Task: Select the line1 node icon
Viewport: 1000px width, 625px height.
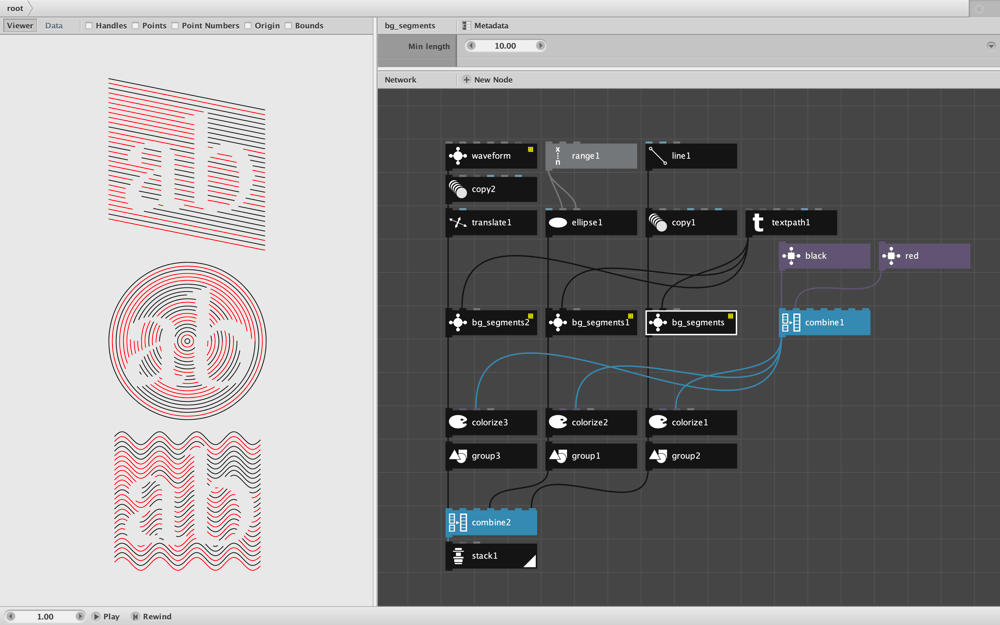Action: (658, 156)
